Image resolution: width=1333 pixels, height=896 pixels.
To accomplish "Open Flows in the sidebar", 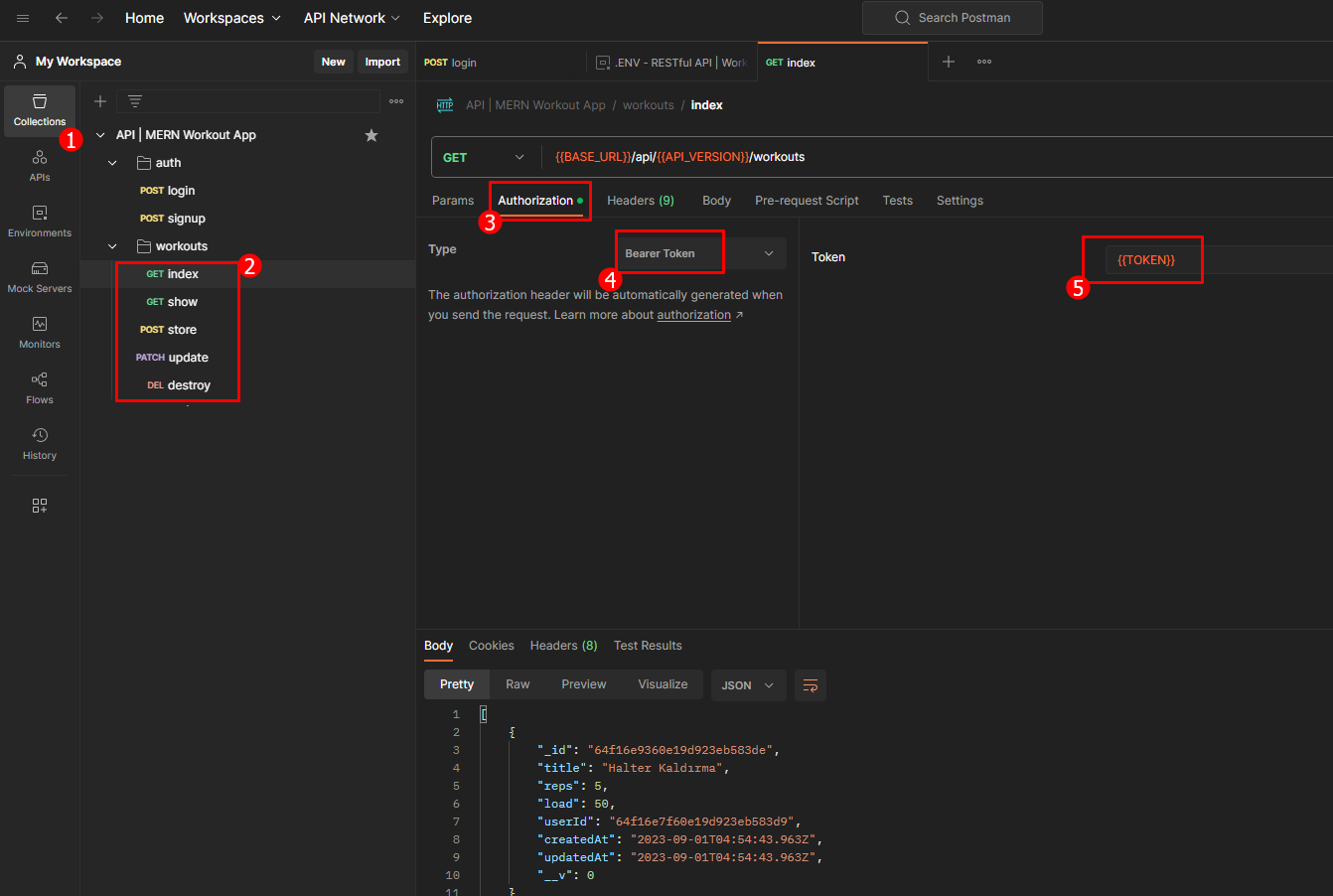I will pos(40,388).
